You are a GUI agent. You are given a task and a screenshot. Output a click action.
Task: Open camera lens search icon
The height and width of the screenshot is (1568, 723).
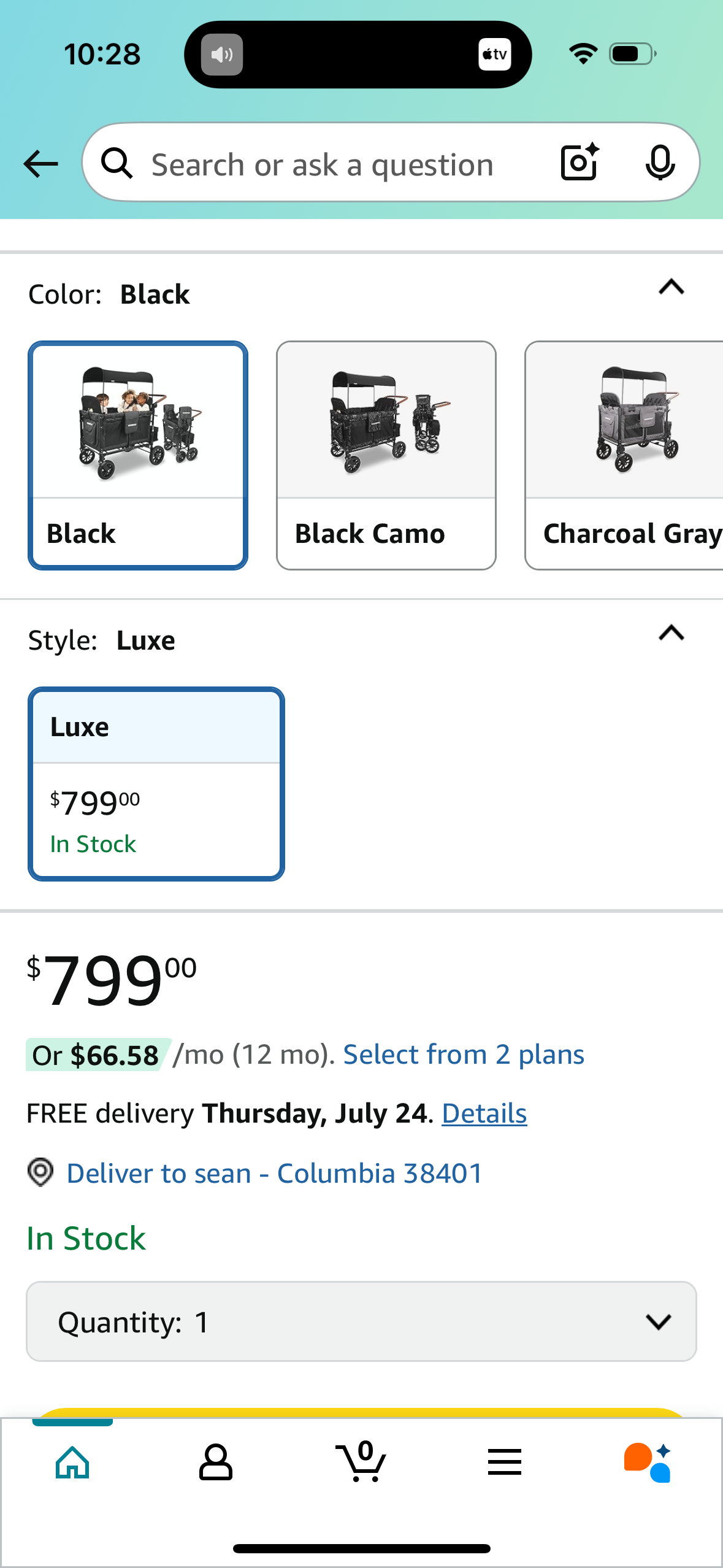coord(580,163)
